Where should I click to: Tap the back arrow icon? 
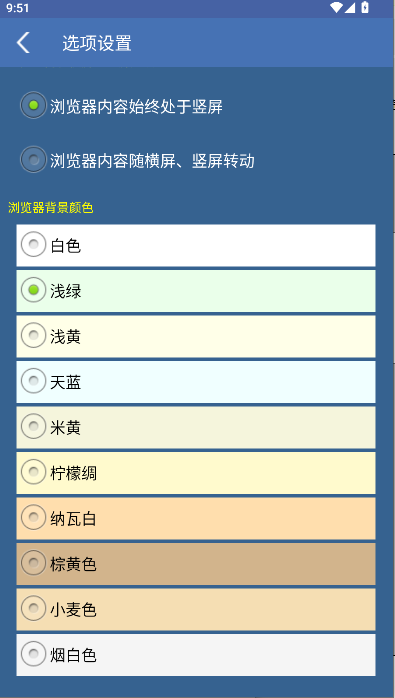[x=23, y=43]
